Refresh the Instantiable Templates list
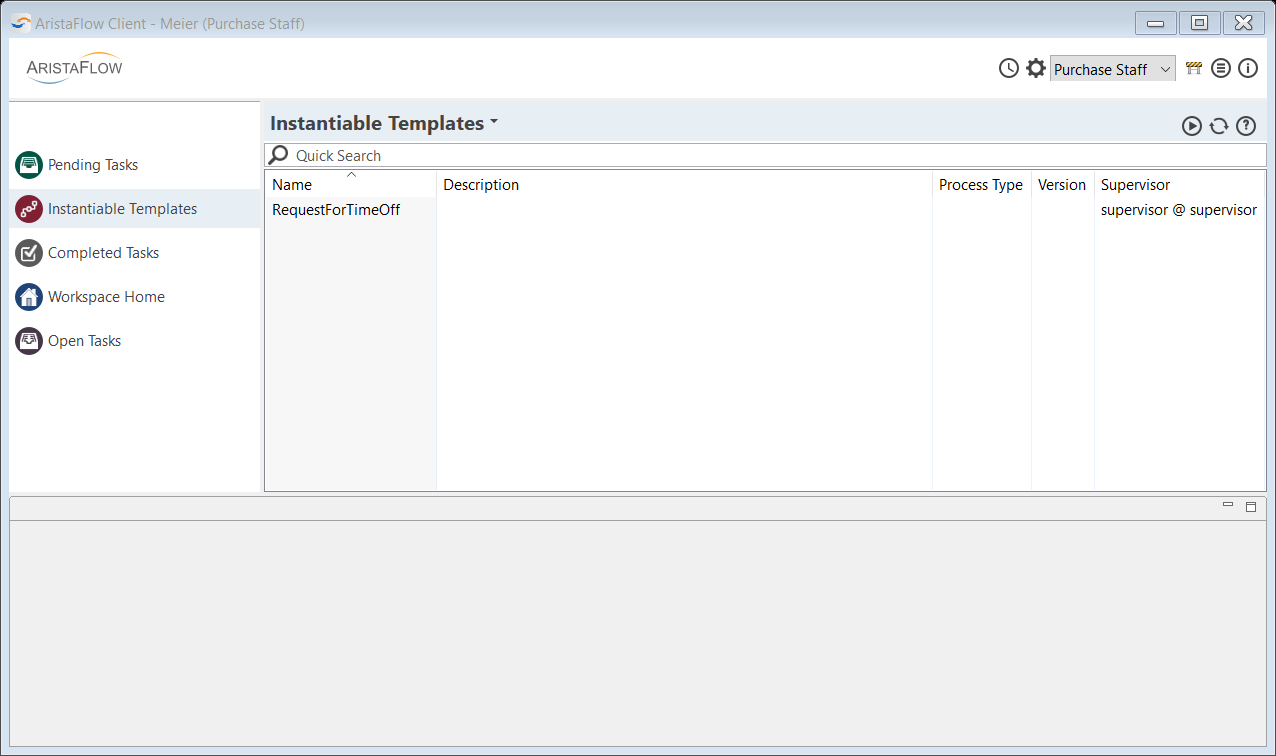Viewport: 1276px width, 756px height. [1218, 126]
